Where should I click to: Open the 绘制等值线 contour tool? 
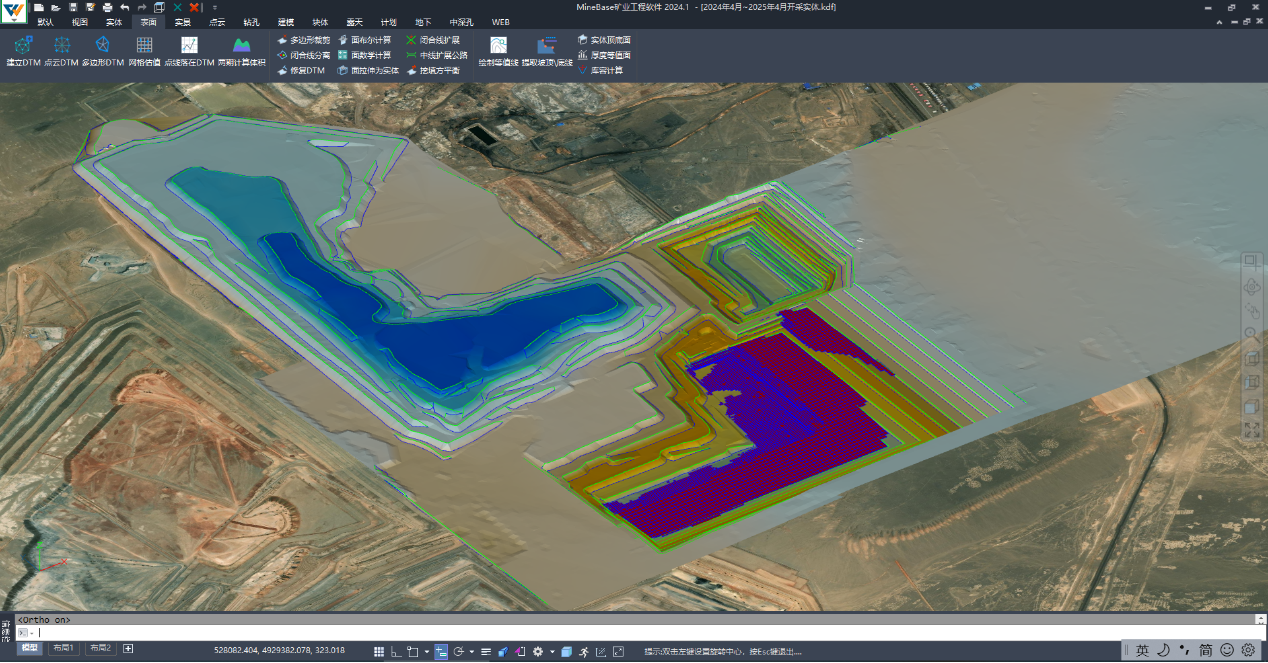pos(498,45)
